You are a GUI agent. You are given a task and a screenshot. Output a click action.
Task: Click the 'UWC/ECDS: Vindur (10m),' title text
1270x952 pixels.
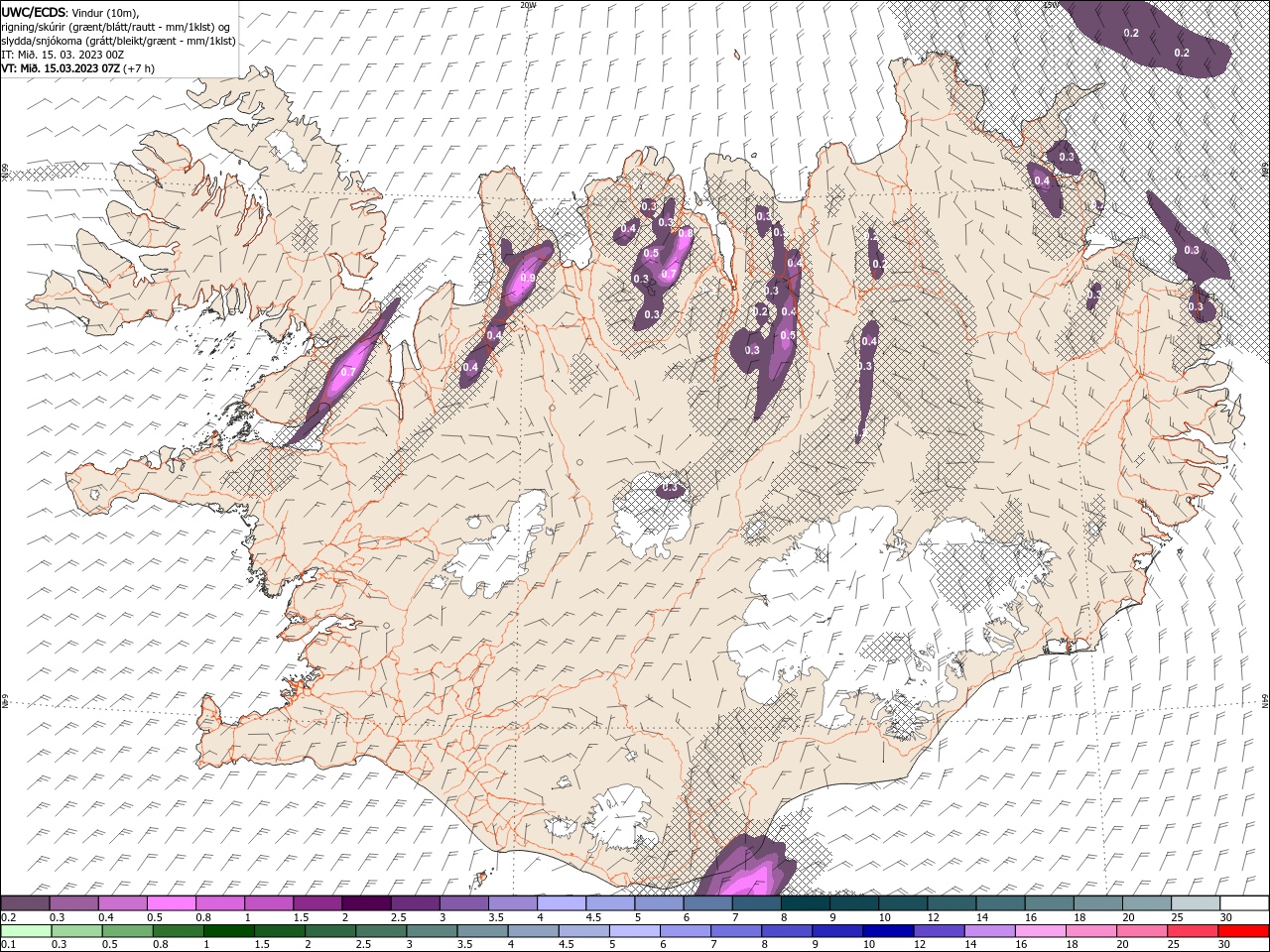70,12
